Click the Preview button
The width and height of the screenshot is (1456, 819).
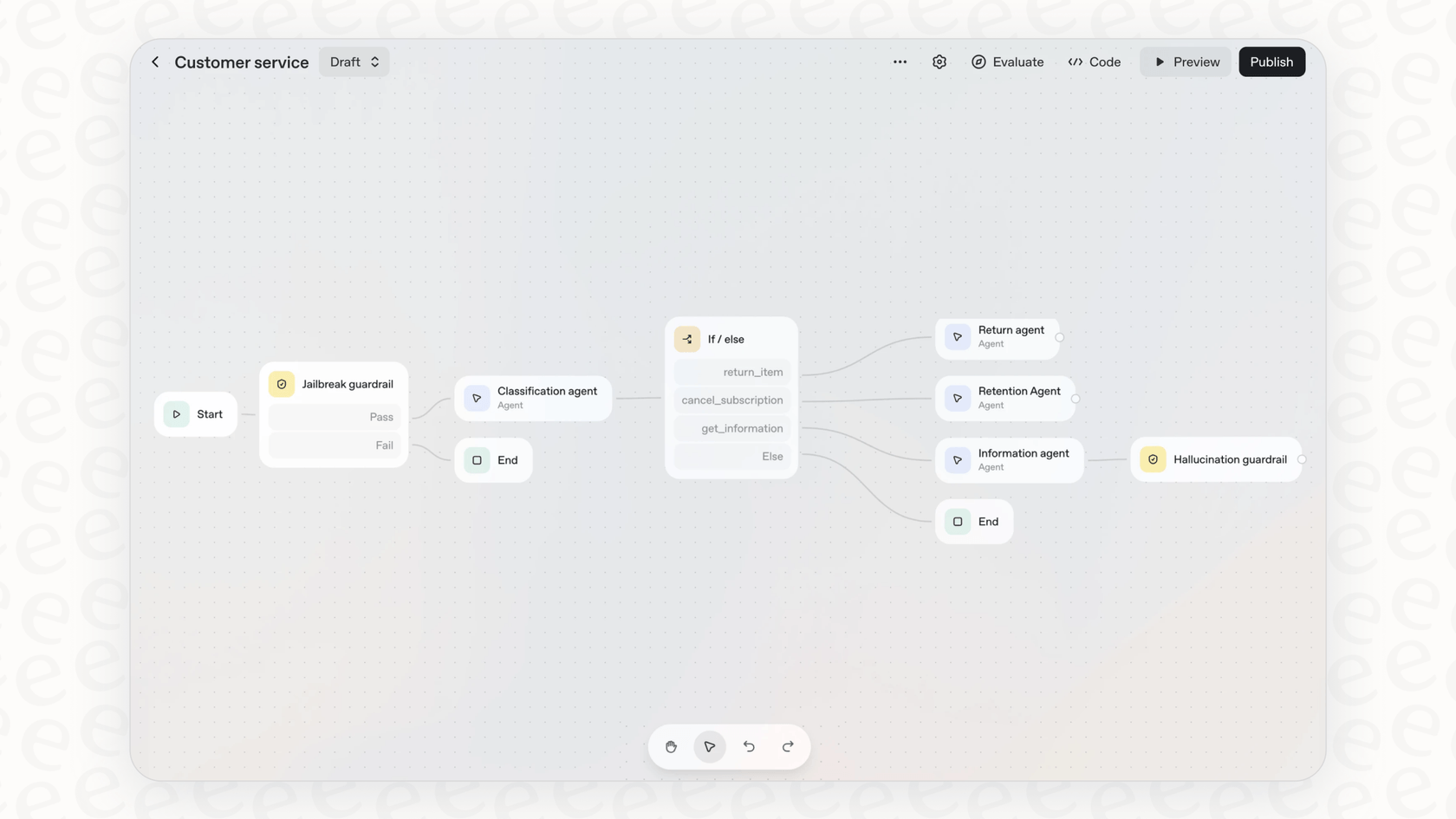pyautogui.click(x=1186, y=62)
